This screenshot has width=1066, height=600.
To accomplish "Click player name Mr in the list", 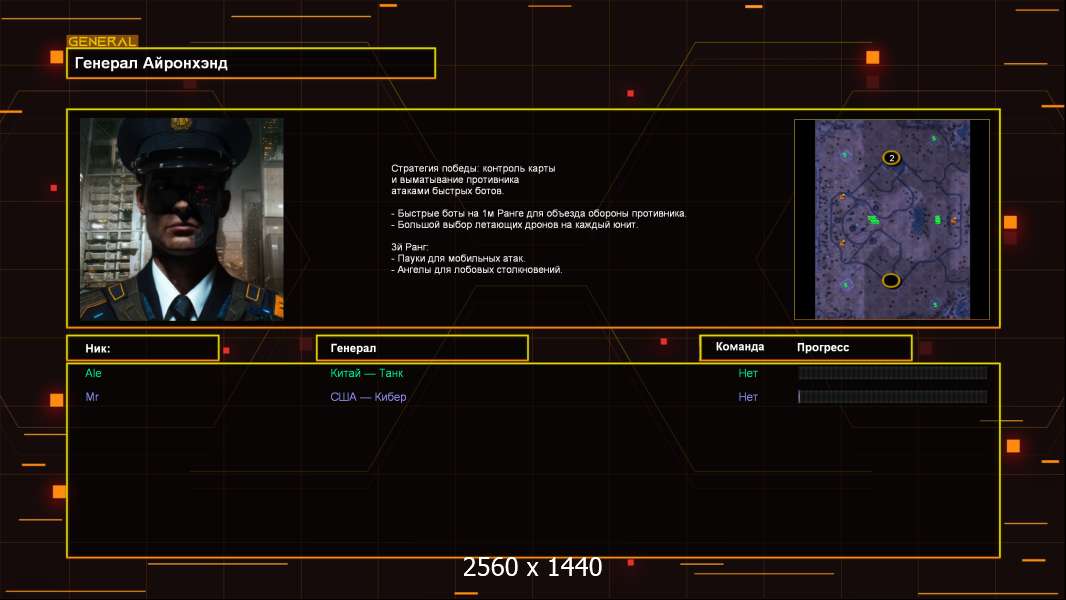I will tap(92, 397).
